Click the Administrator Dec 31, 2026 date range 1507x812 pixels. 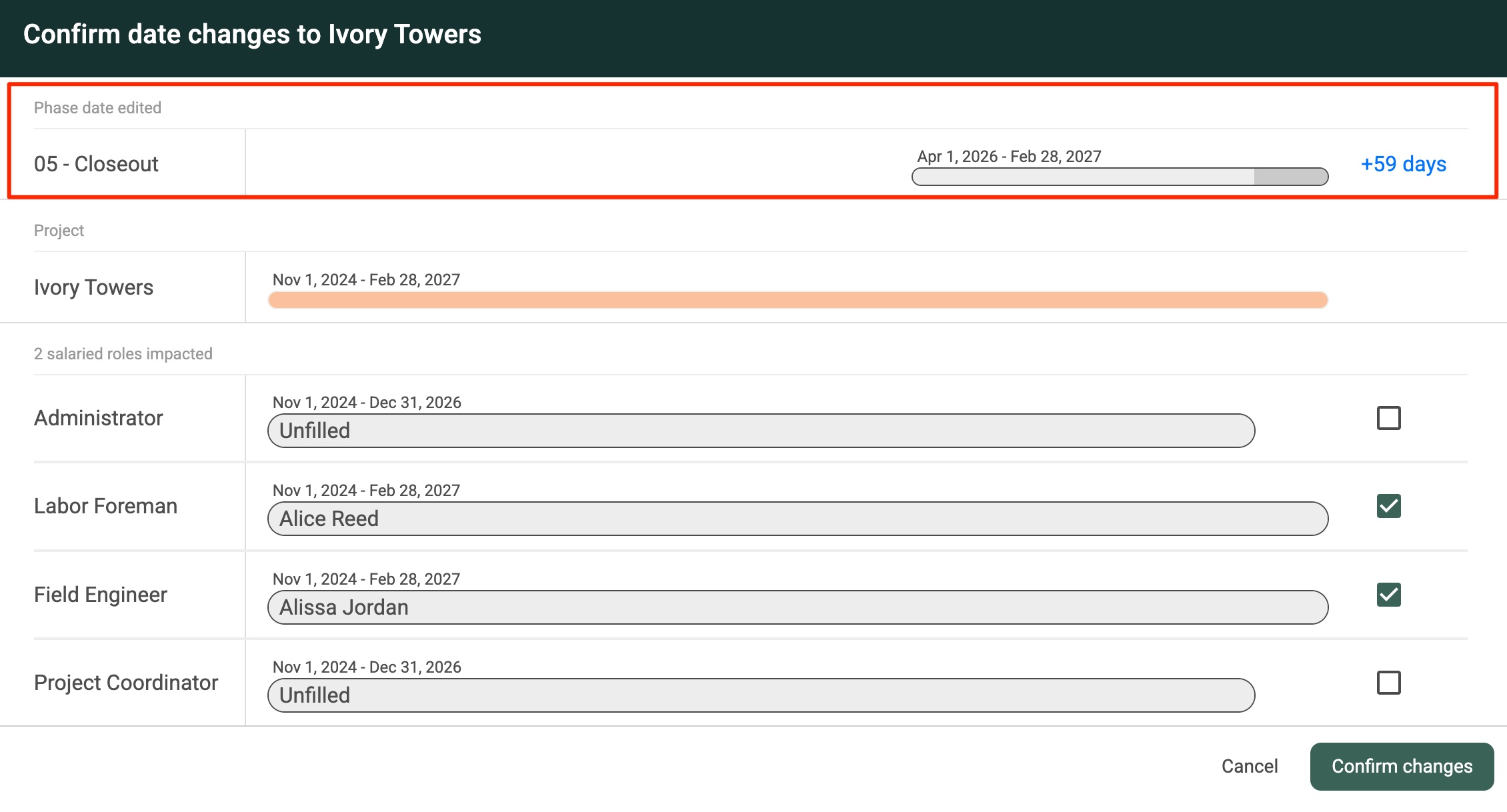pyautogui.click(x=367, y=403)
